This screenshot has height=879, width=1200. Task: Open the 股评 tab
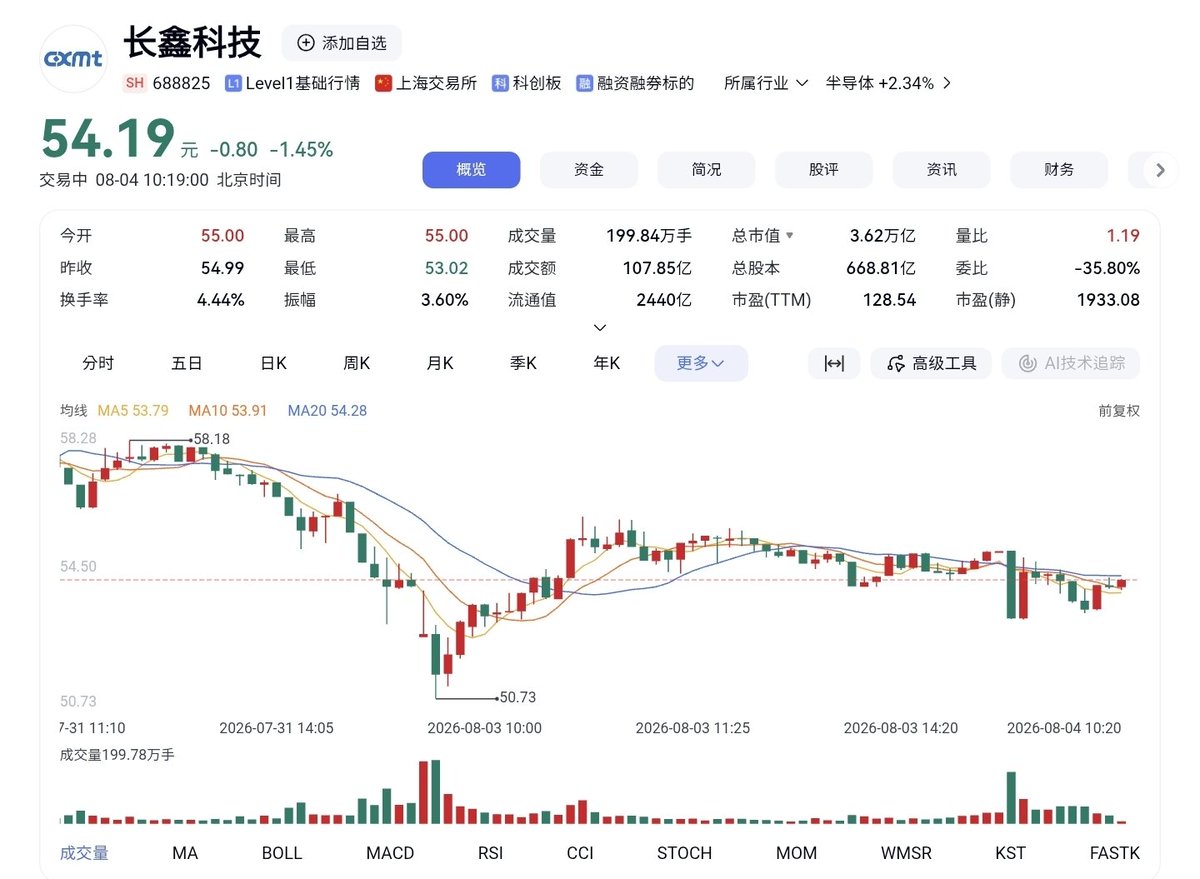click(x=824, y=170)
